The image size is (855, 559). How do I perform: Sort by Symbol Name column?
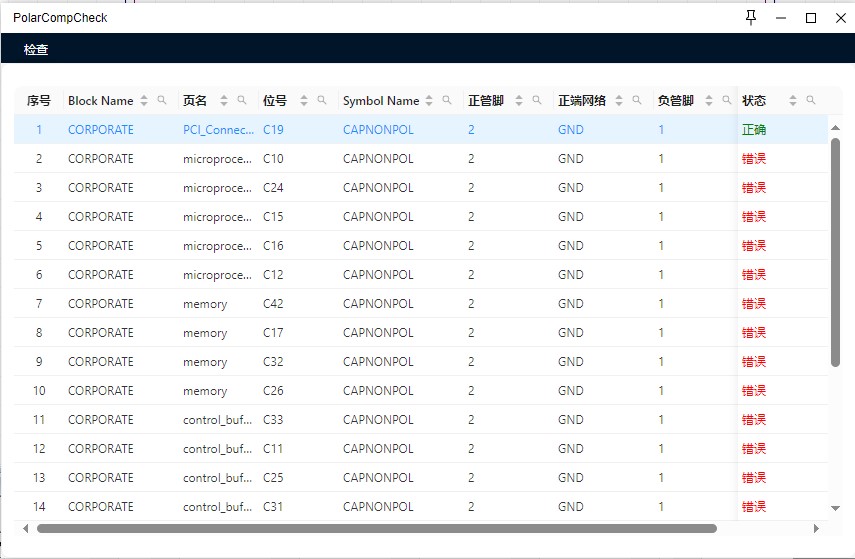[429, 100]
